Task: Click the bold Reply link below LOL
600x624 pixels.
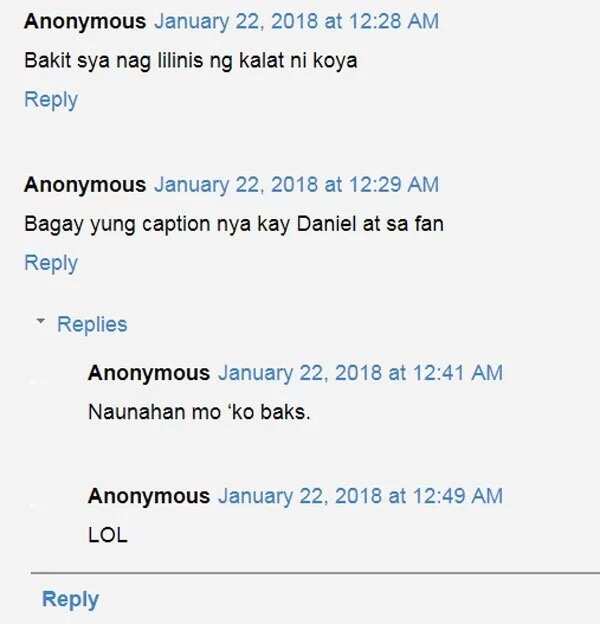Action: coord(70,599)
